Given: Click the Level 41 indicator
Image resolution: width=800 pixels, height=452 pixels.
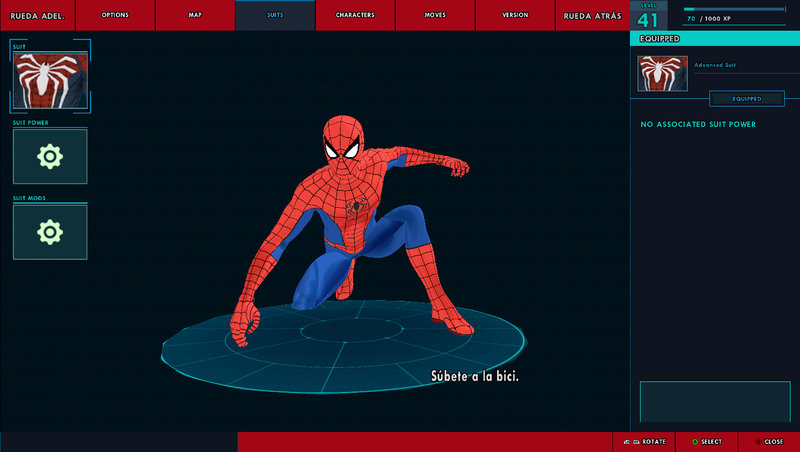Looking at the screenshot, I should (x=648, y=16).
